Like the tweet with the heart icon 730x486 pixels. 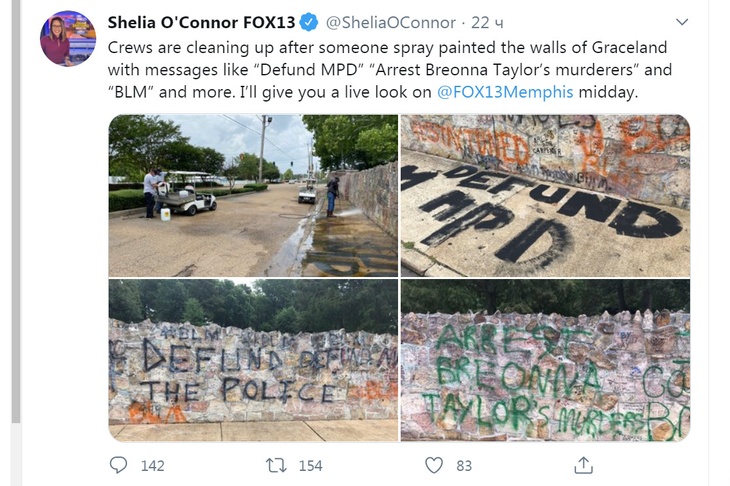point(433,465)
